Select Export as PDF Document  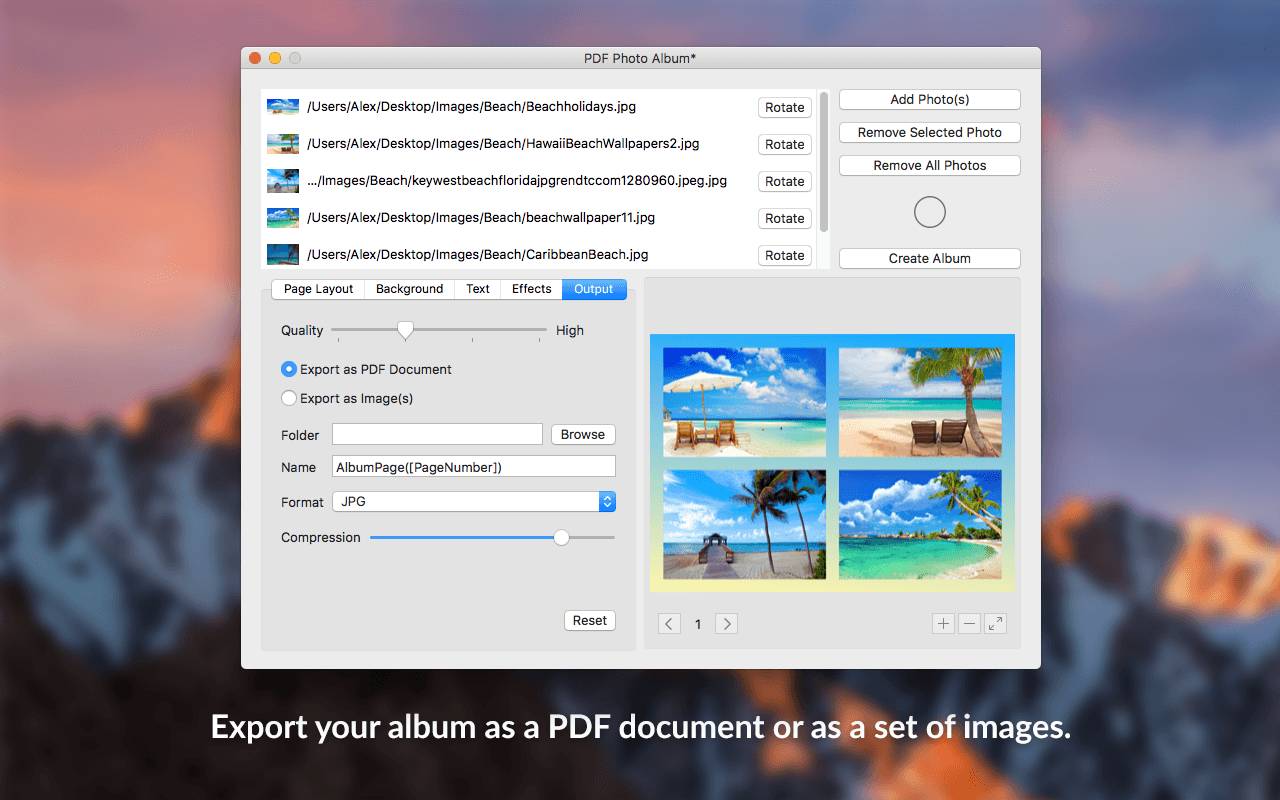(288, 369)
